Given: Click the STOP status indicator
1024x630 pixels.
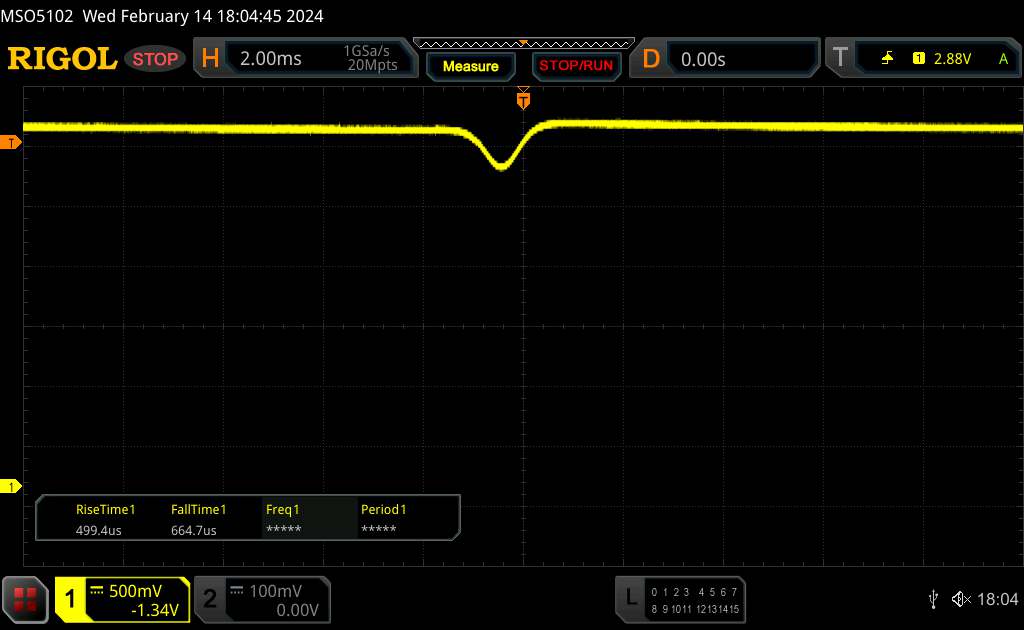Looking at the screenshot, I should tap(155, 59).
